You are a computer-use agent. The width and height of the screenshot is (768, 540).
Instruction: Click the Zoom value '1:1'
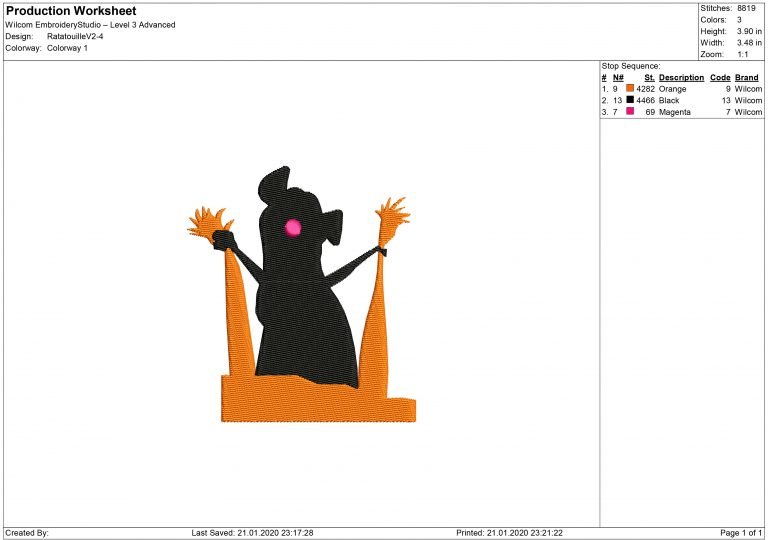[743, 54]
